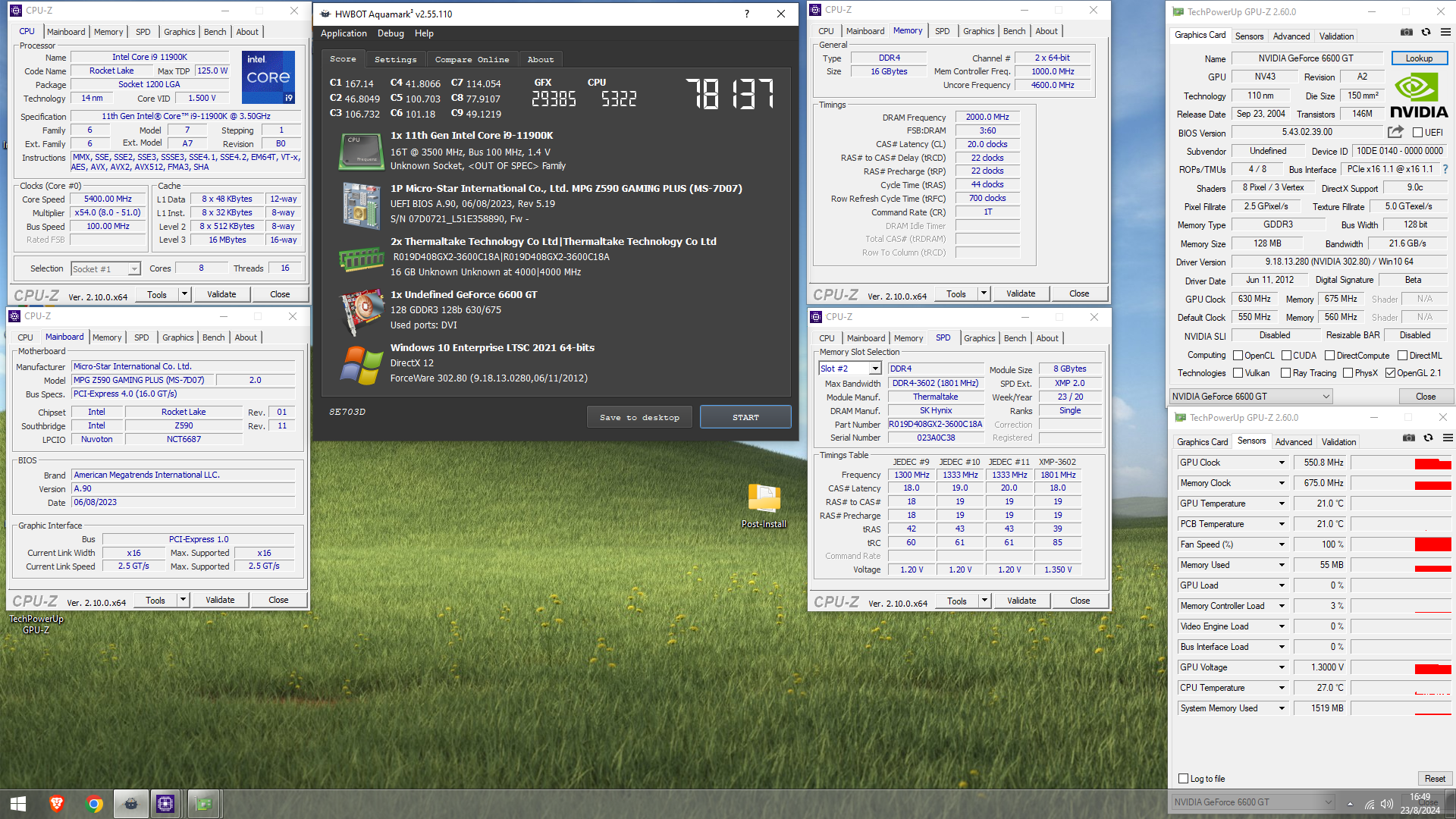1456x819 pixels.
Task: Toggle the CUDA checkbox
Action: (x=1286, y=356)
